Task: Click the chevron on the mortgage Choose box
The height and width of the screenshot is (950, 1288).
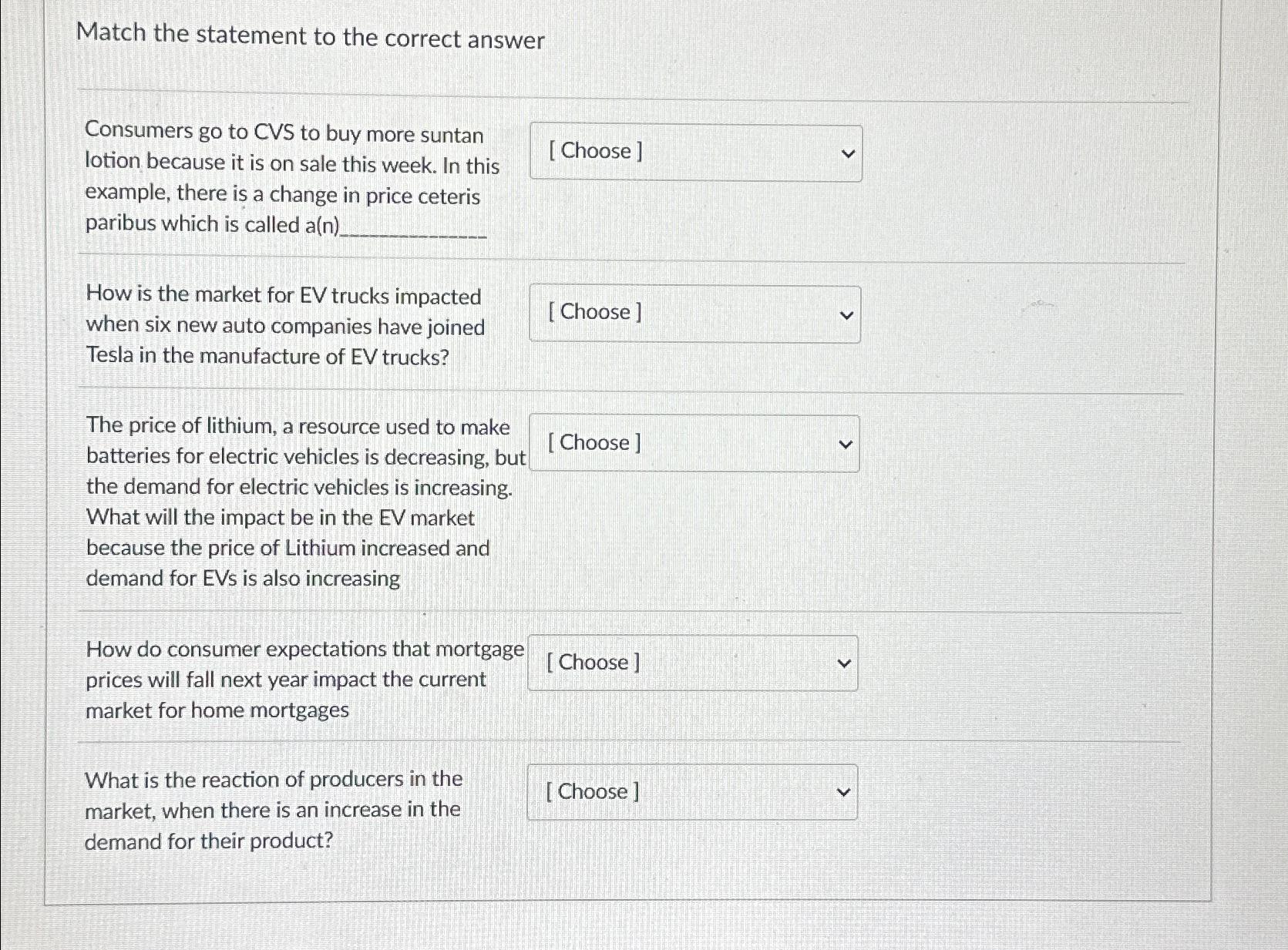Action: point(844,663)
